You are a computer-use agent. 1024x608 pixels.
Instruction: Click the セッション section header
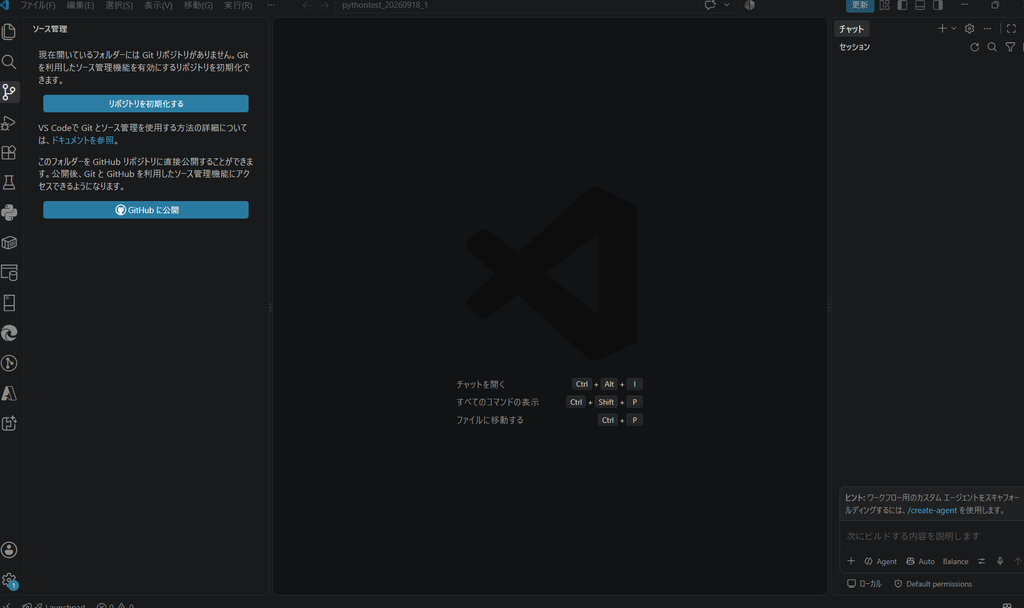pyautogui.click(x=854, y=47)
